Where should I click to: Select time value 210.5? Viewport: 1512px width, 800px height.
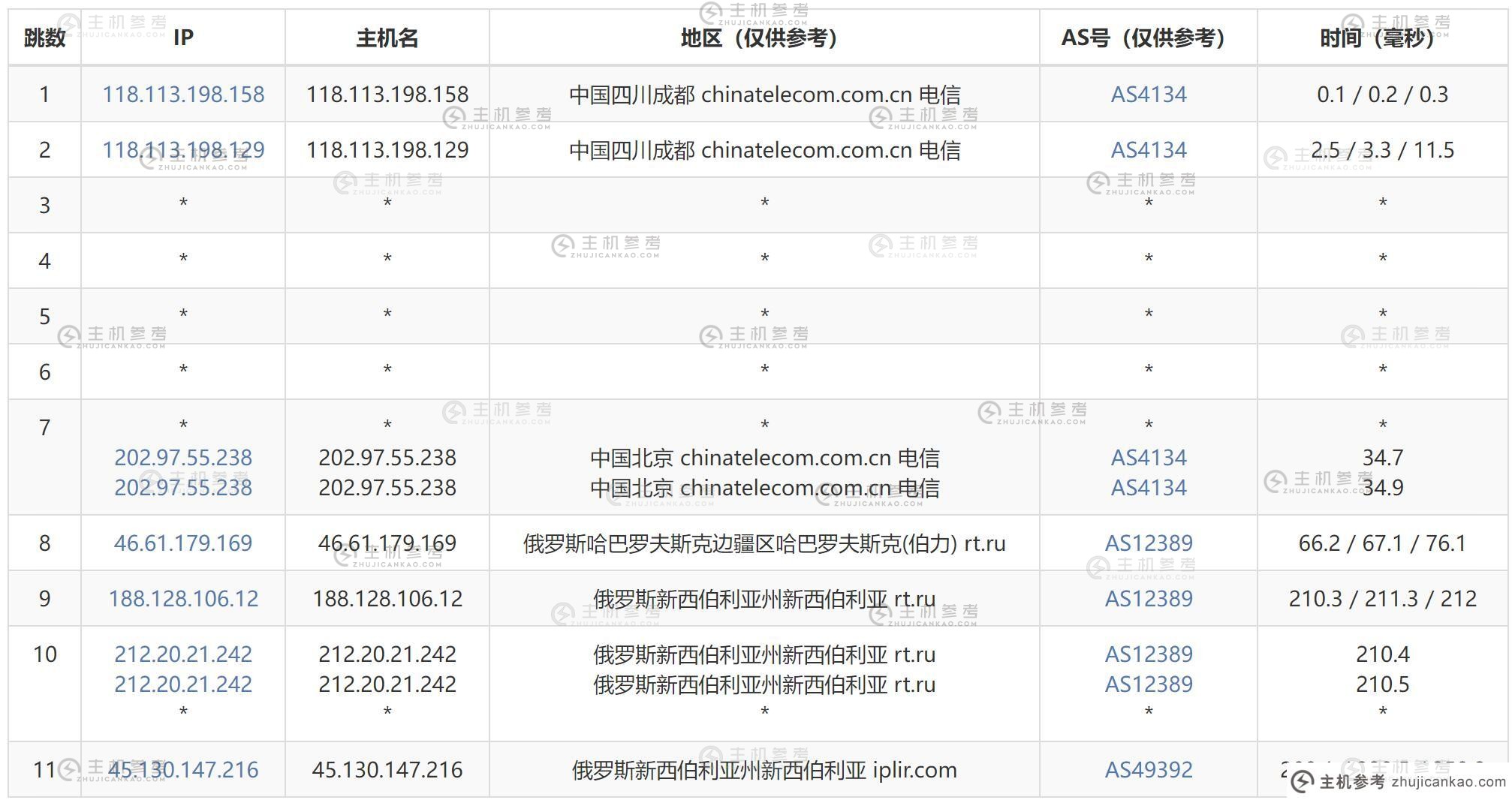coord(1383,684)
